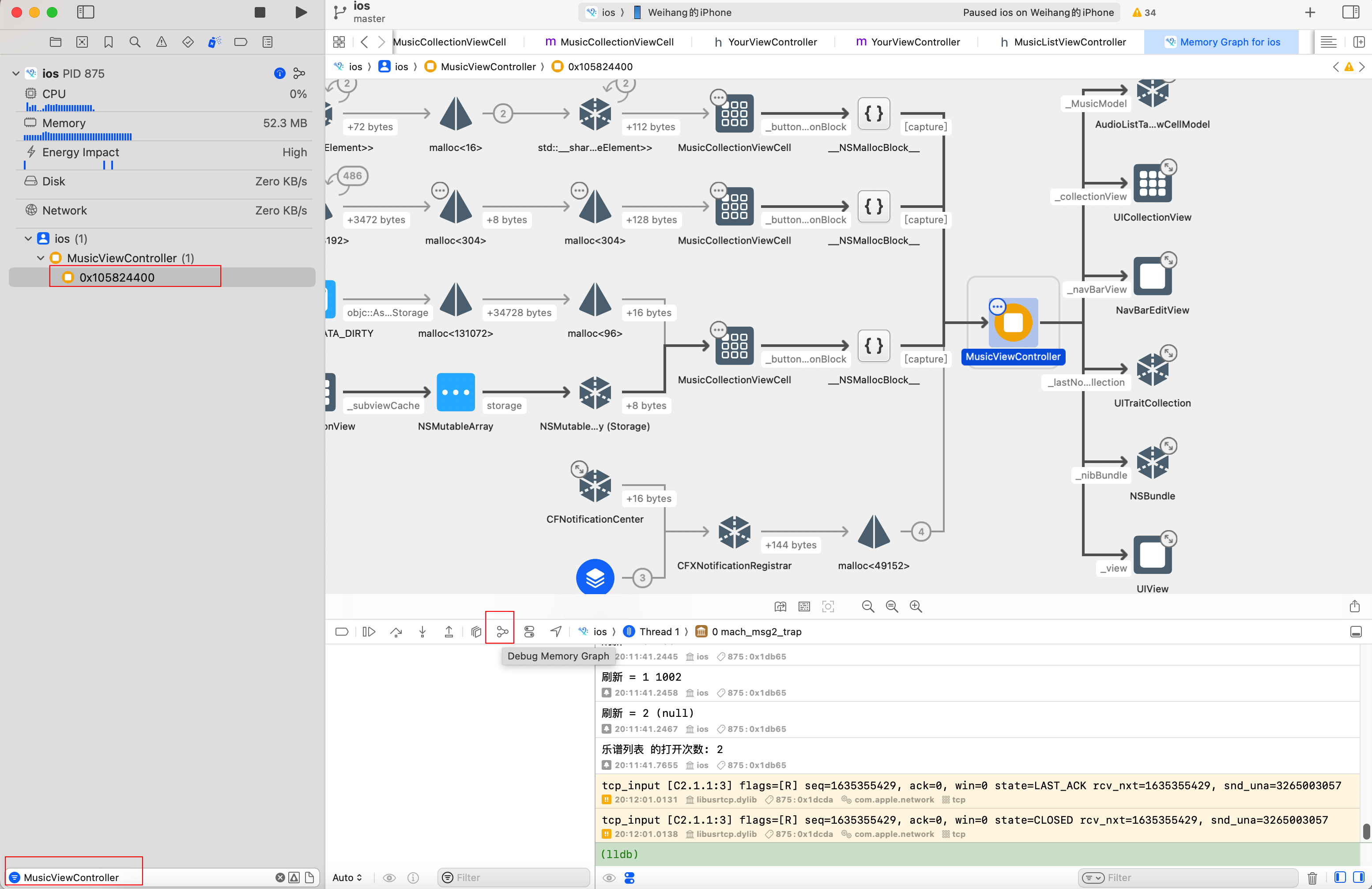Screen dimensions: 1372x889
Task: Open Debug View Hierarchy
Action: pyautogui.click(x=475, y=632)
